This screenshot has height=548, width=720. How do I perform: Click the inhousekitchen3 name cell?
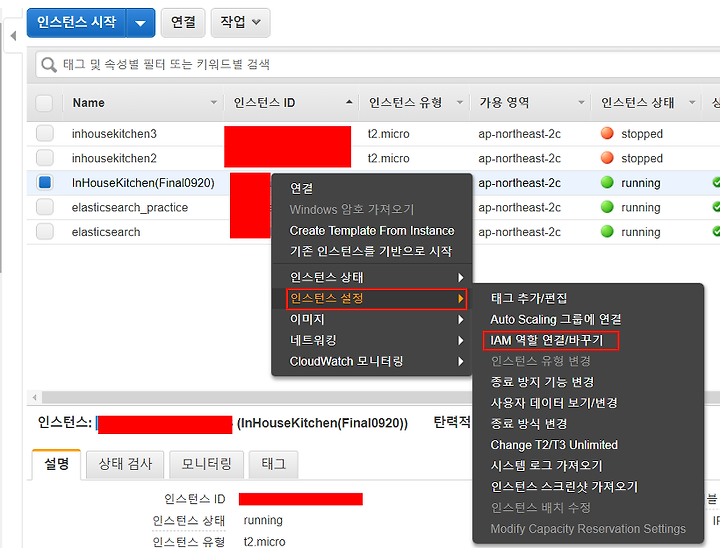click(x=114, y=134)
